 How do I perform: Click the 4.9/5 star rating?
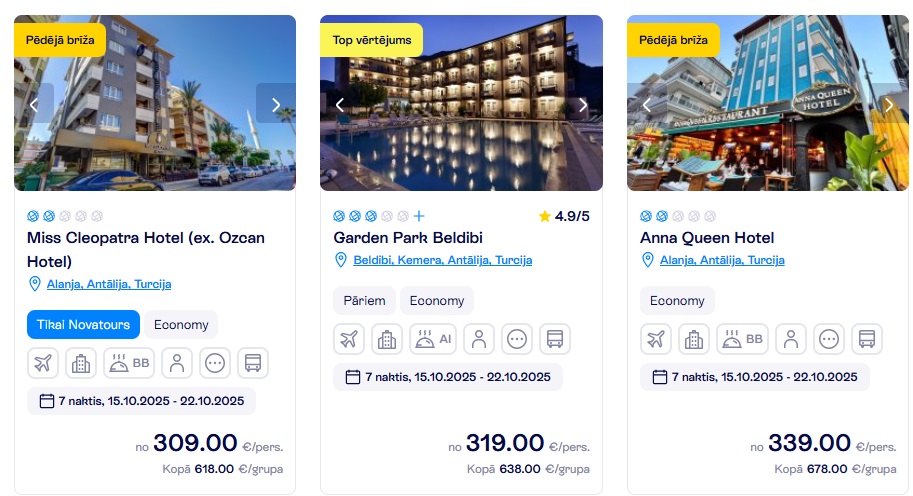pyautogui.click(x=564, y=216)
